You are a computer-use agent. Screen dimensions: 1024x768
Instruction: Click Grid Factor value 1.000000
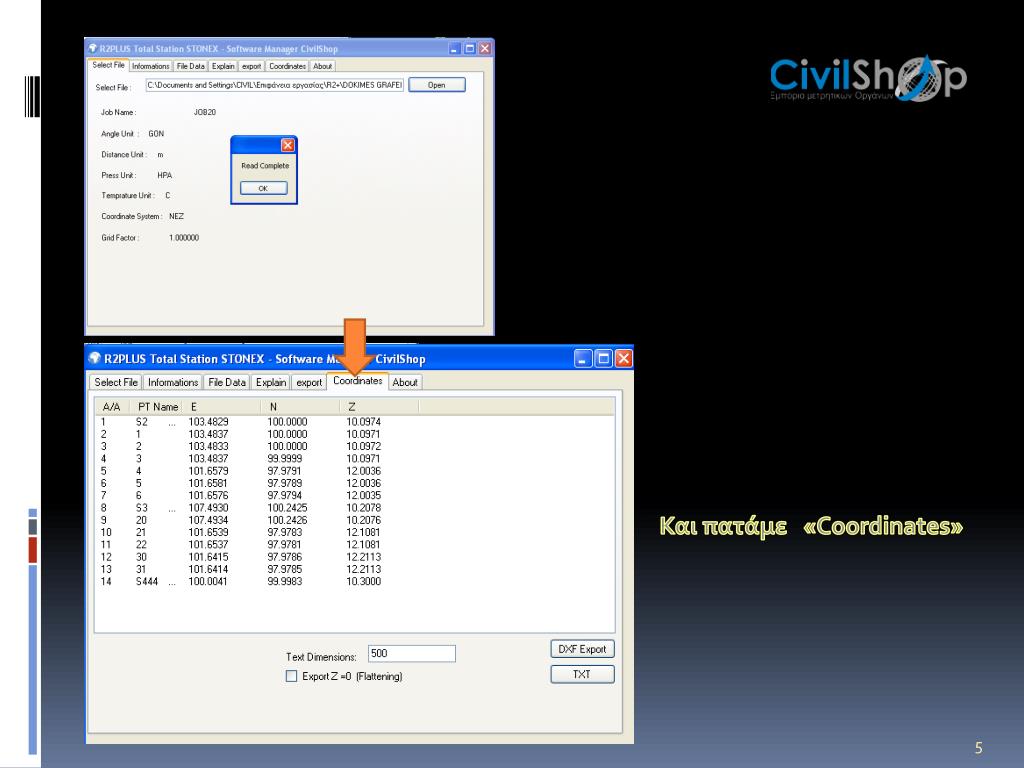[x=184, y=238]
